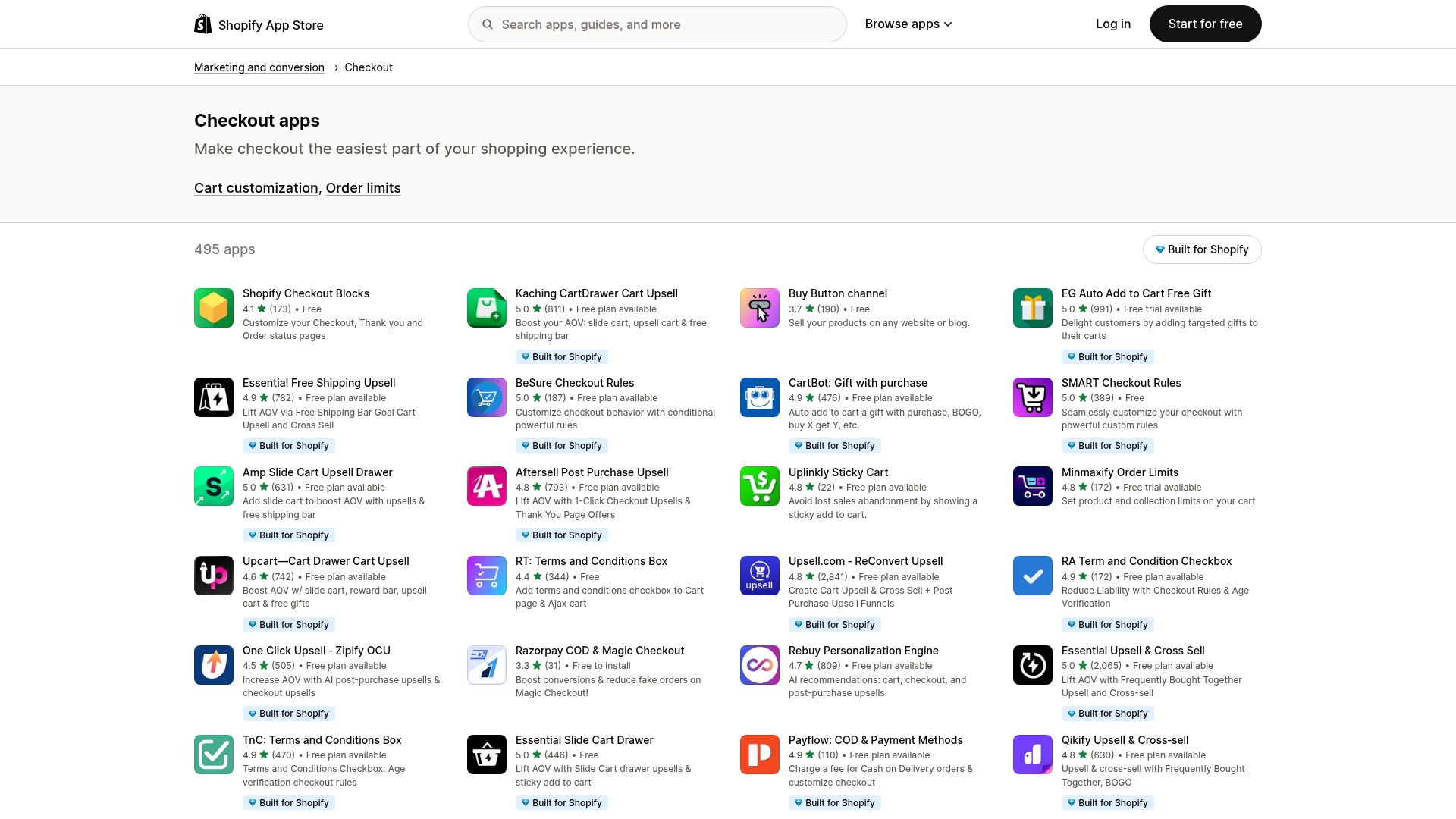Toggle the Built for Shopify filter
The width and height of the screenshot is (1456, 819).
1202,249
